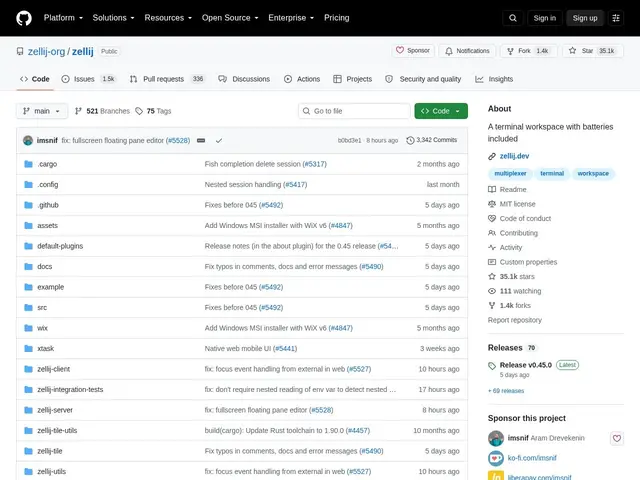Open the Activity link

pyautogui.click(x=505, y=247)
